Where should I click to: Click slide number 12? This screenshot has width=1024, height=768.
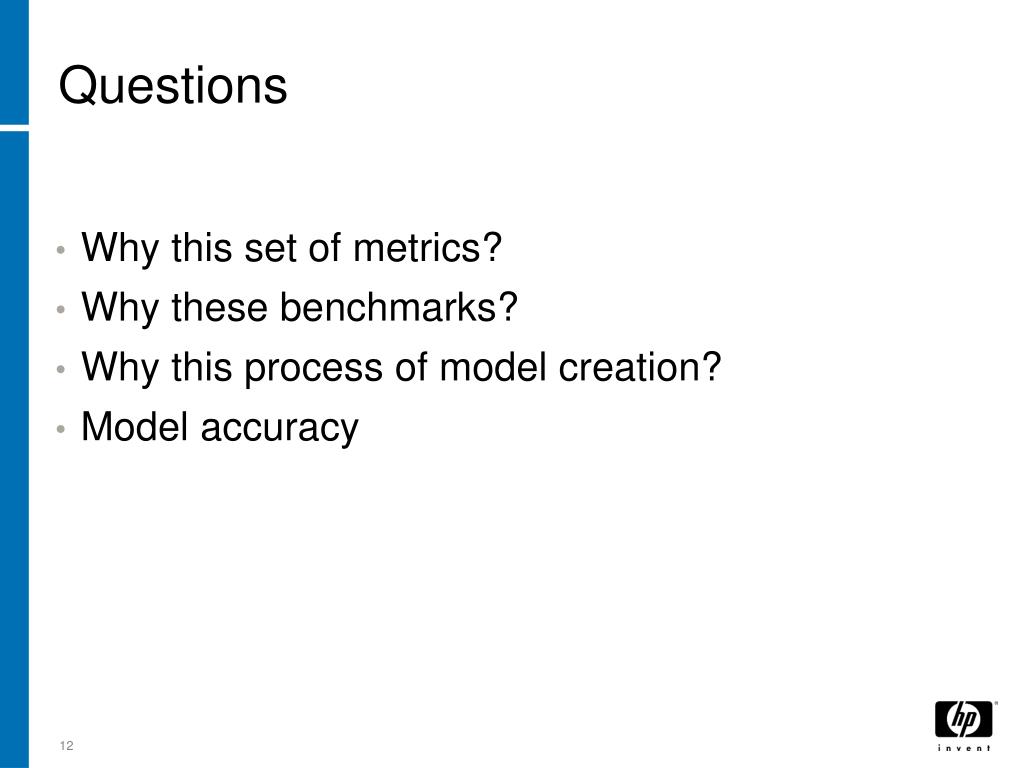coord(66,746)
